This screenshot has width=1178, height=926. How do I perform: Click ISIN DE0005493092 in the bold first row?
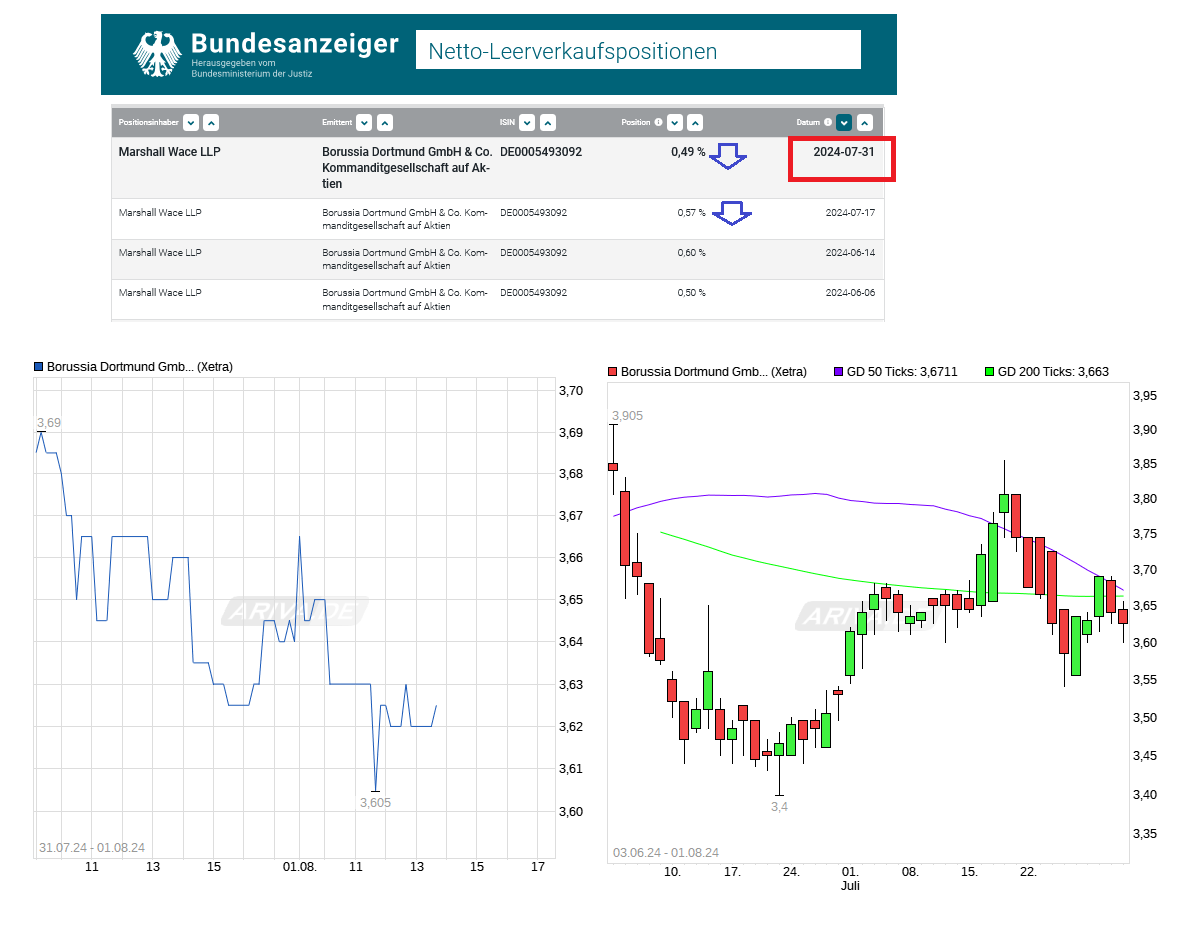541,152
